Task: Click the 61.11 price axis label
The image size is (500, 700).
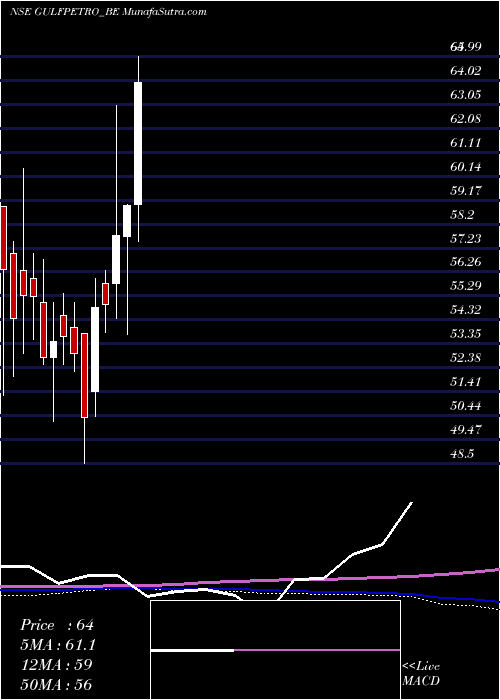Action: coord(466,143)
